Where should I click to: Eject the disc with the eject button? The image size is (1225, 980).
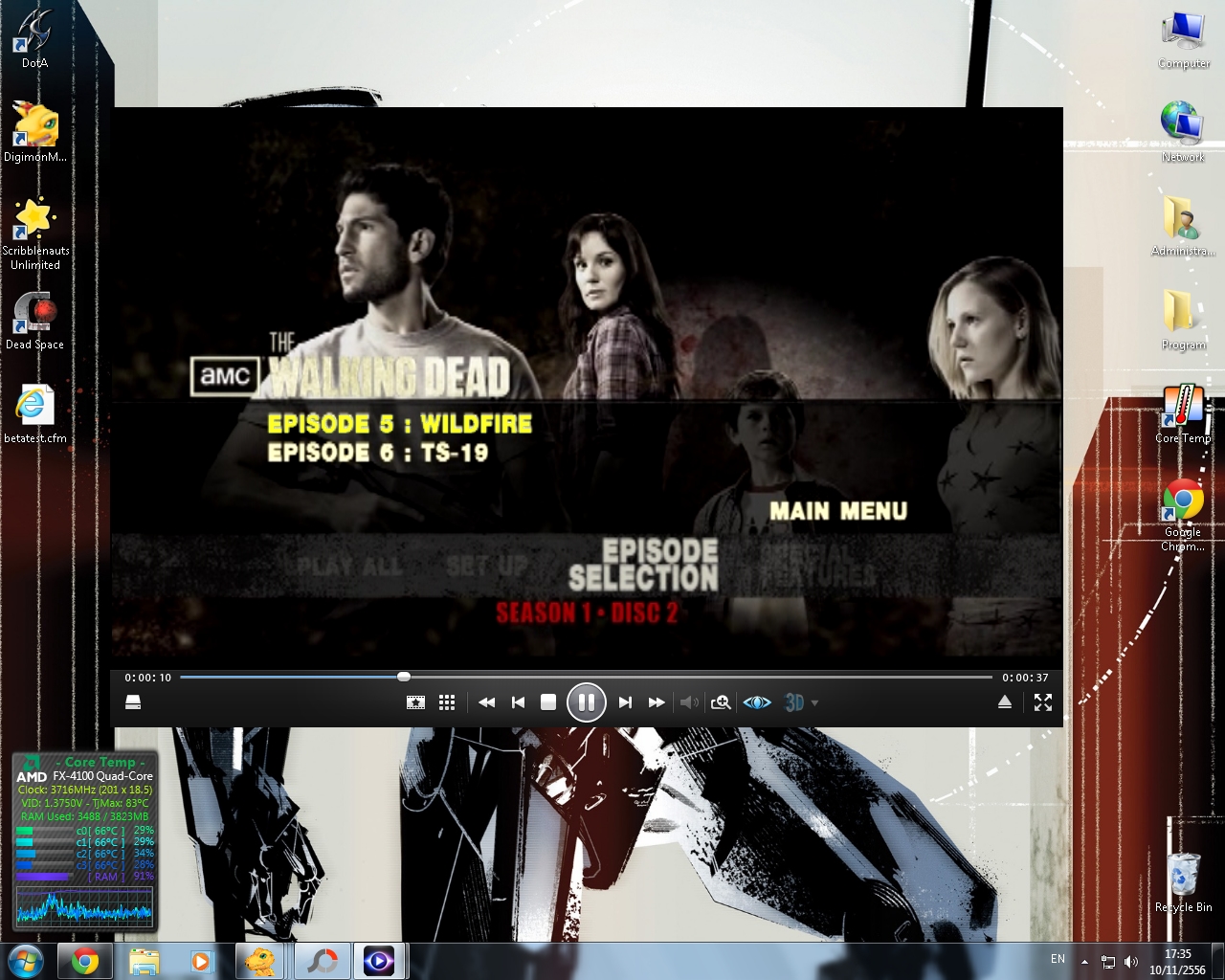point(1005,702)
